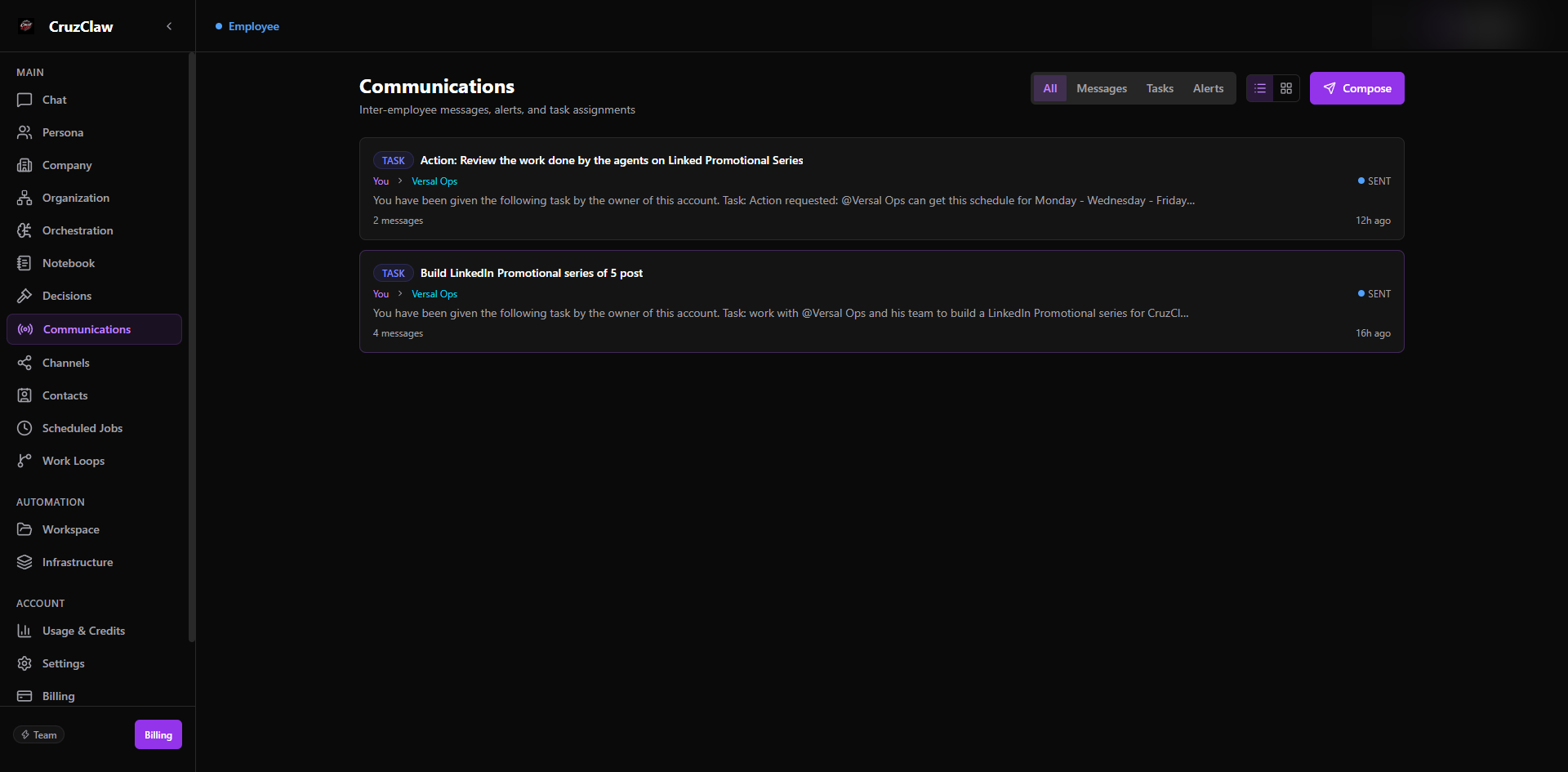Open the Workspace folder icon

tap(24, 529)
